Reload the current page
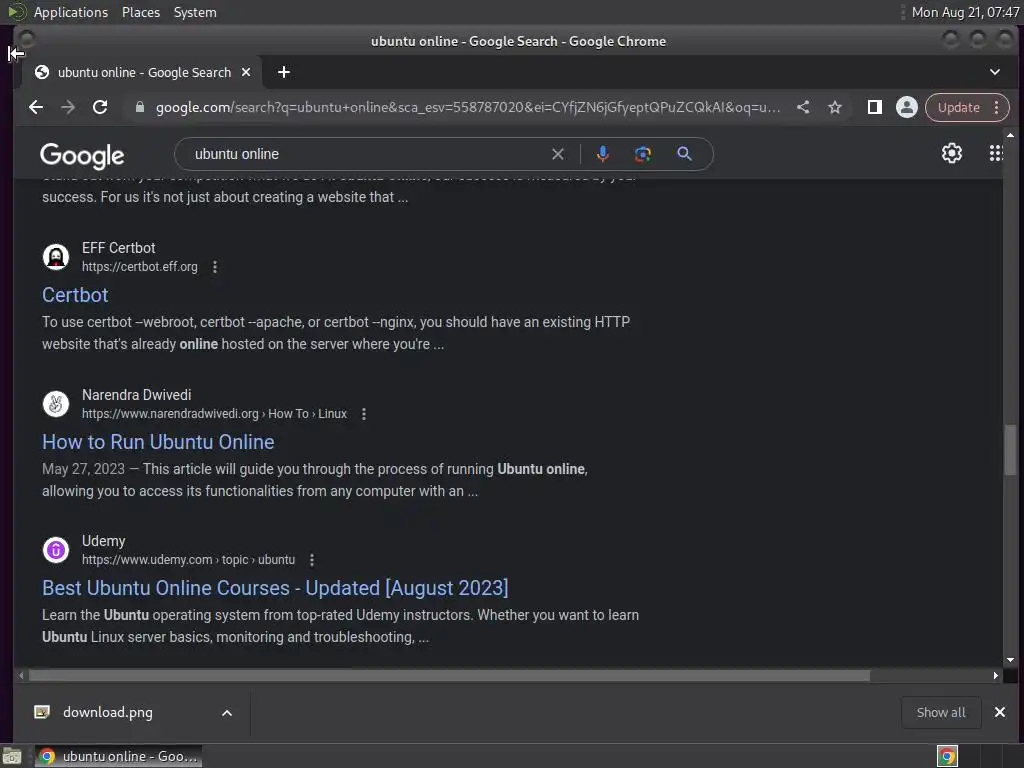1024x768 pixels. (100, 107)
